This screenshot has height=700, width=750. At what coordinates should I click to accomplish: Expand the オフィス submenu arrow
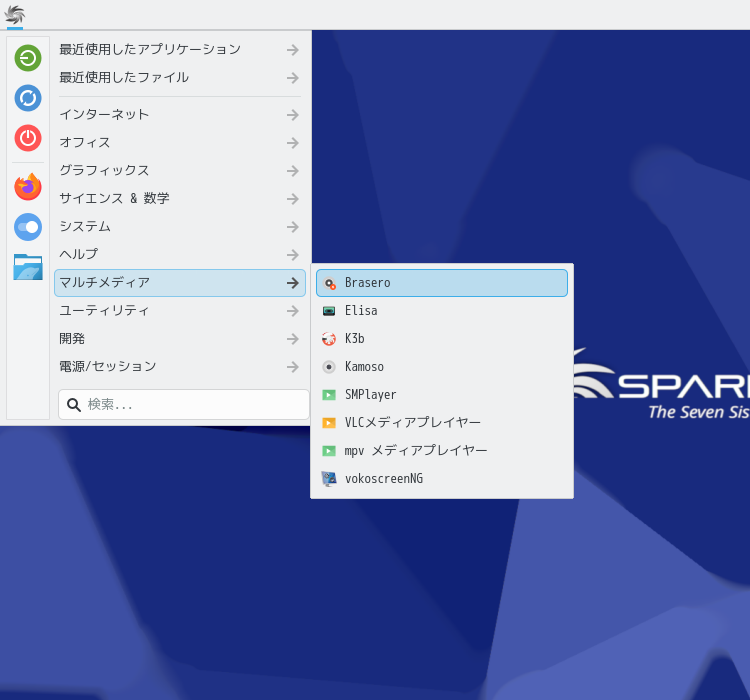pyautogui.click(x=293, y=143)
